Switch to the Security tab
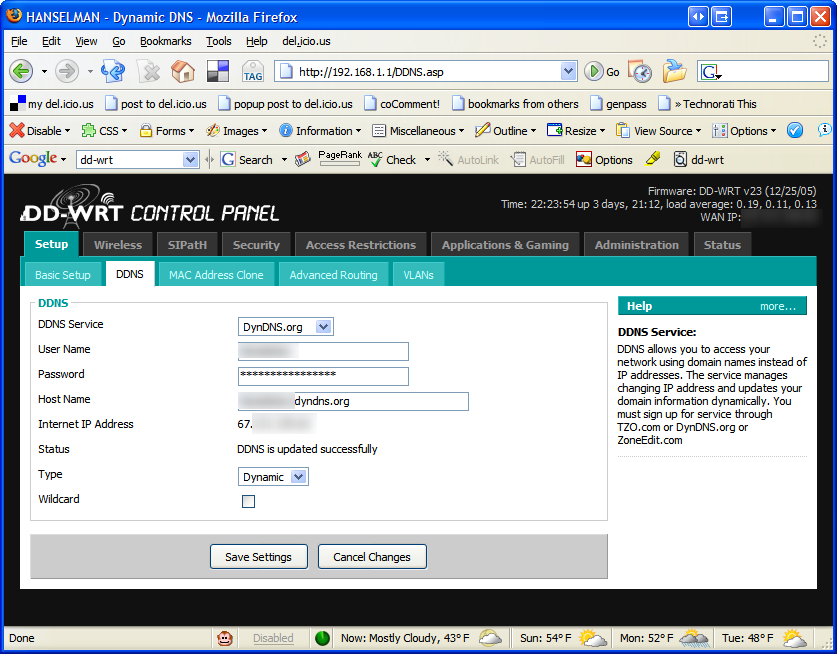This screenshot has width=837, height=654. 256,245
